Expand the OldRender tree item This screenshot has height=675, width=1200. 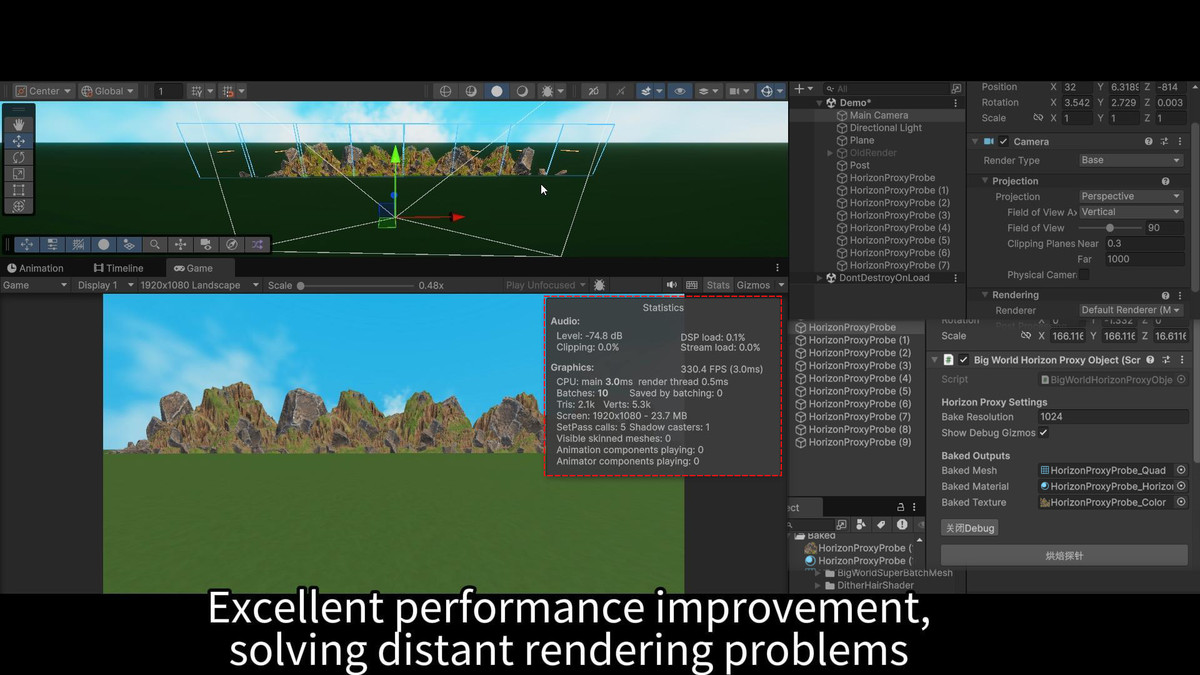click(x=830, y=153)
